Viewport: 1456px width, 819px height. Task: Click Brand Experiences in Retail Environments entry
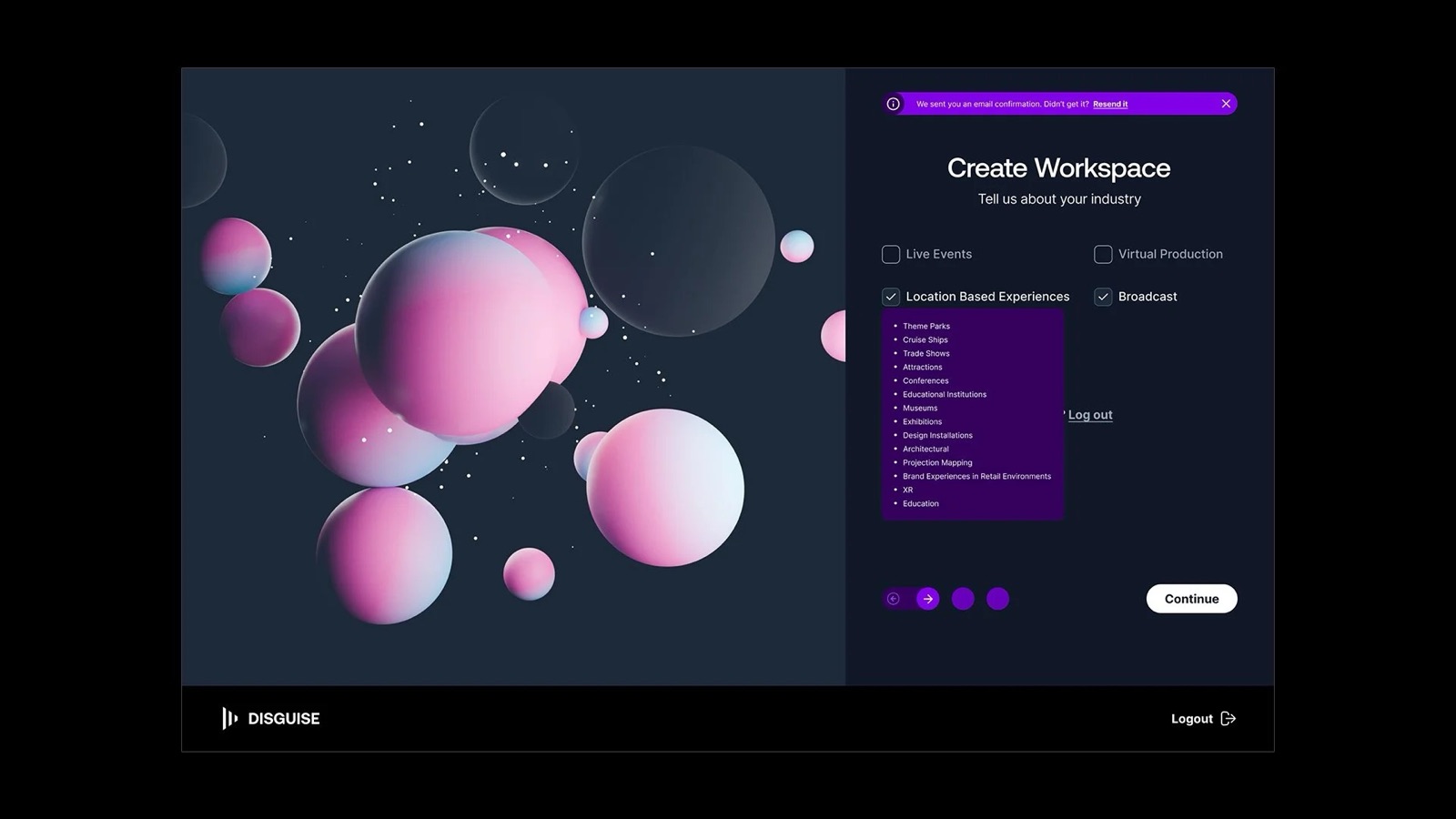click(x=976, y=476)
